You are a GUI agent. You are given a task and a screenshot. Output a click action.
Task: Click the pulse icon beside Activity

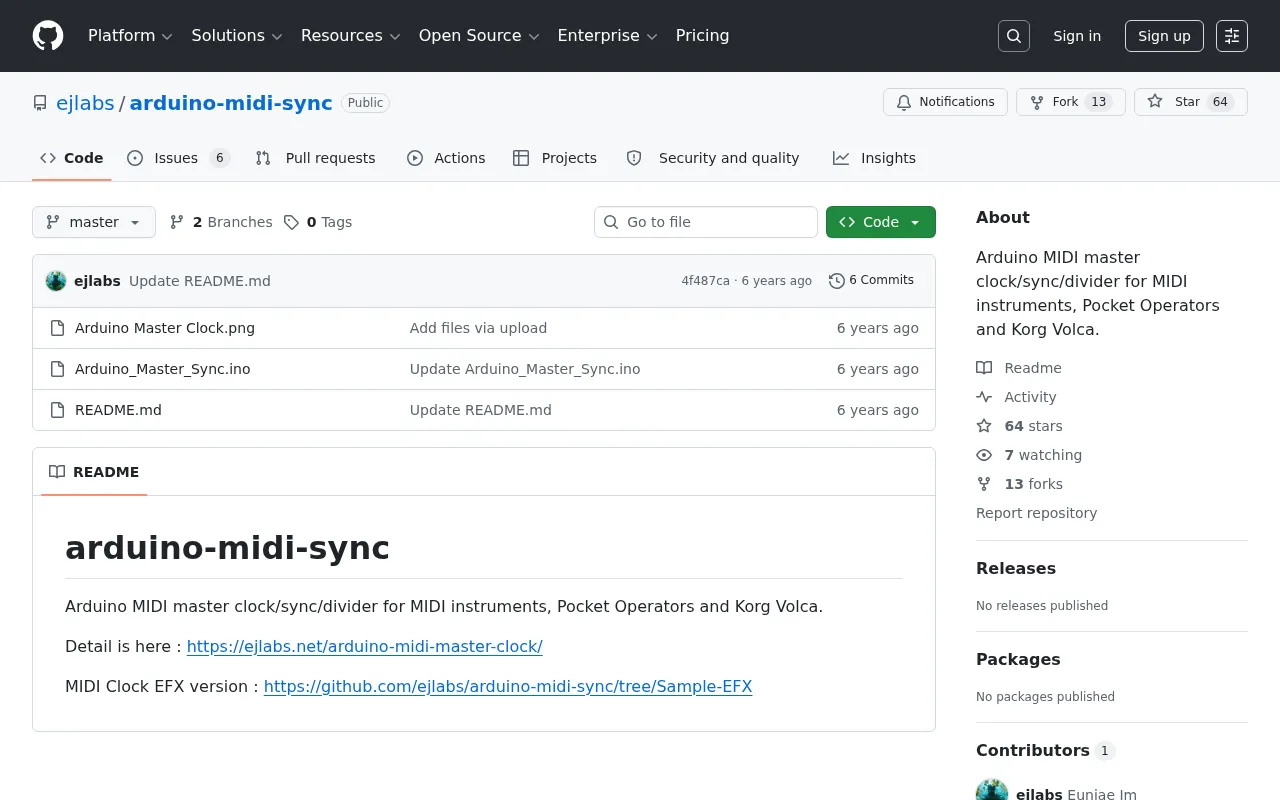tap(984, 397)
